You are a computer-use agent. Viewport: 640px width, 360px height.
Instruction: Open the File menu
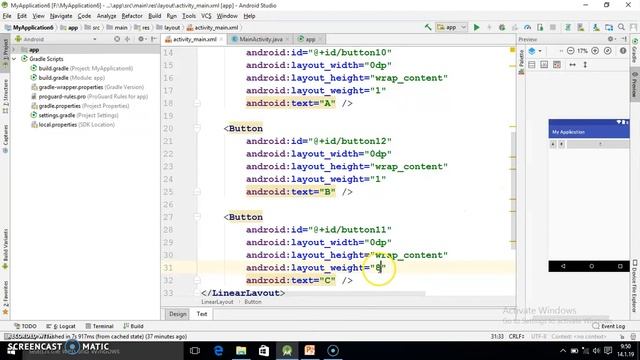pyautogui.click(x=7, y=16)
